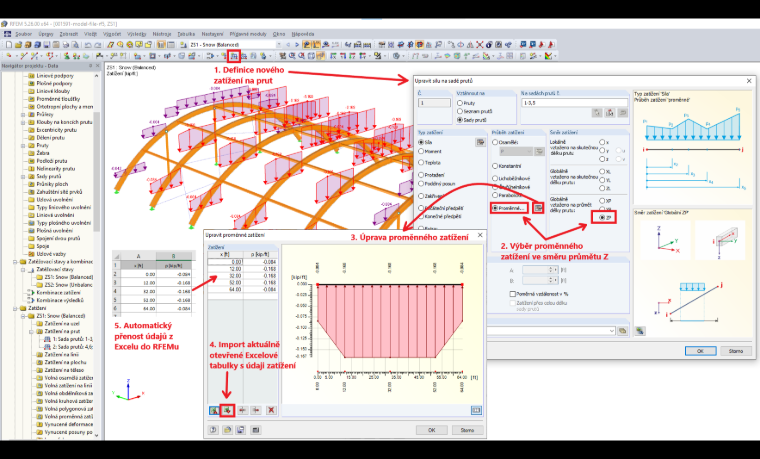The height and width of the screenshot is (459, 760).
Task: Open the comment dropdown in the member load dialog
Action: (x=612, y=331)
